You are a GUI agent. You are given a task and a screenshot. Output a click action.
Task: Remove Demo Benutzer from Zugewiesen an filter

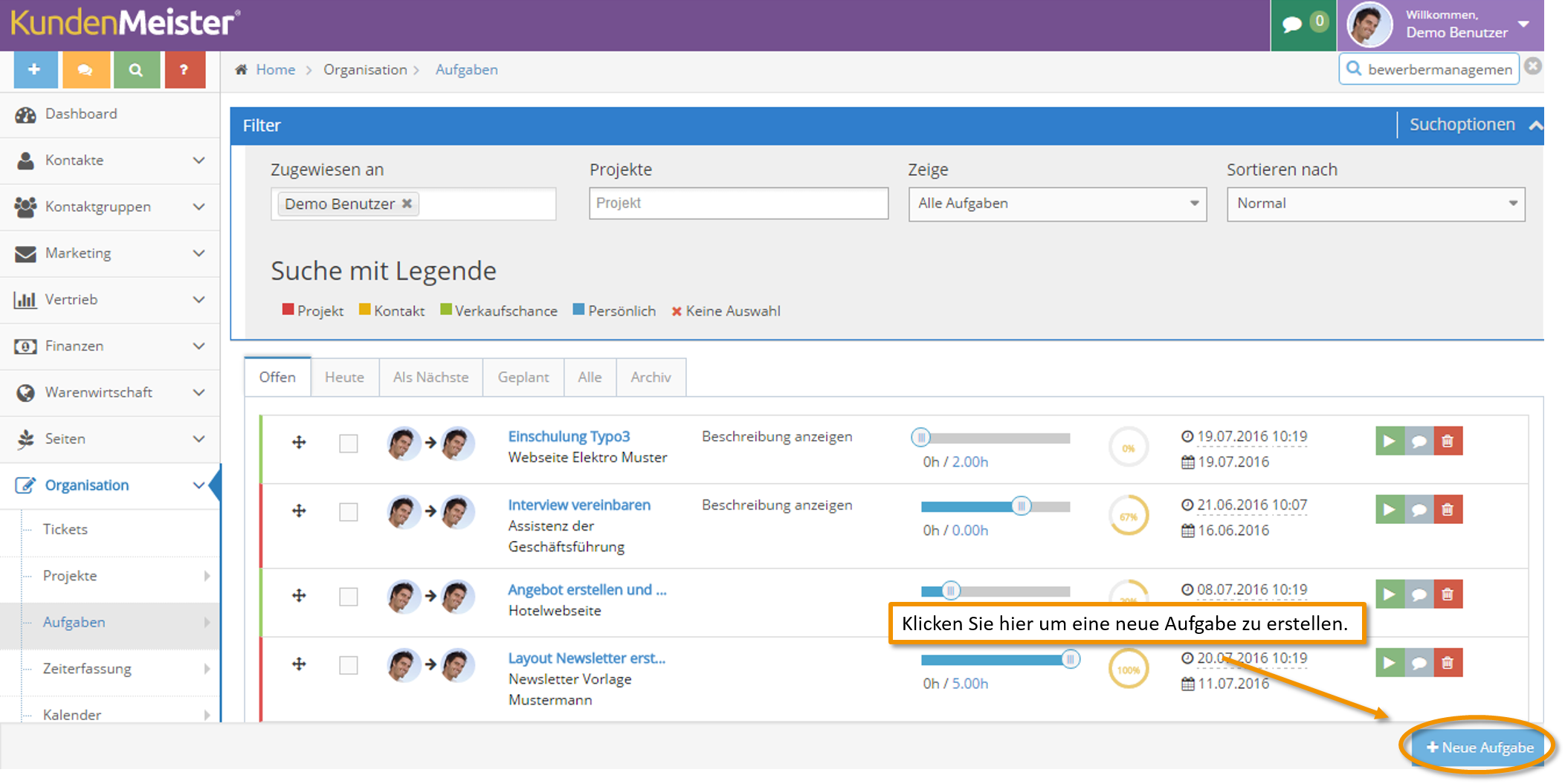point(407,204)
